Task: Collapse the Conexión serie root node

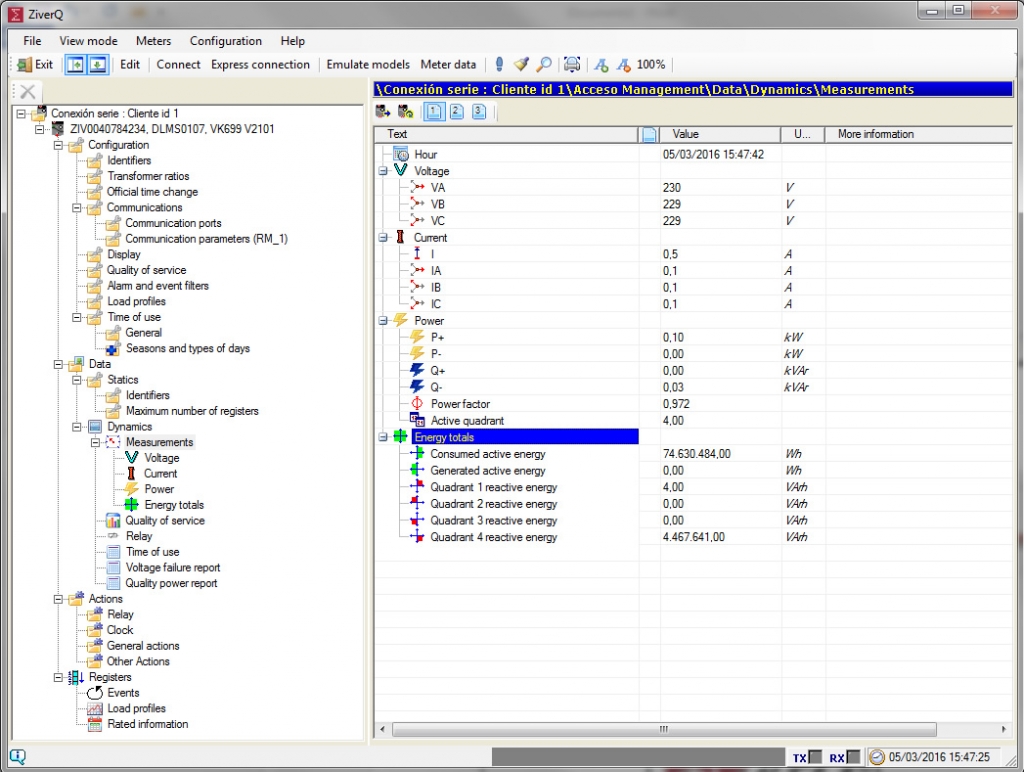Action: pos(22,114)
